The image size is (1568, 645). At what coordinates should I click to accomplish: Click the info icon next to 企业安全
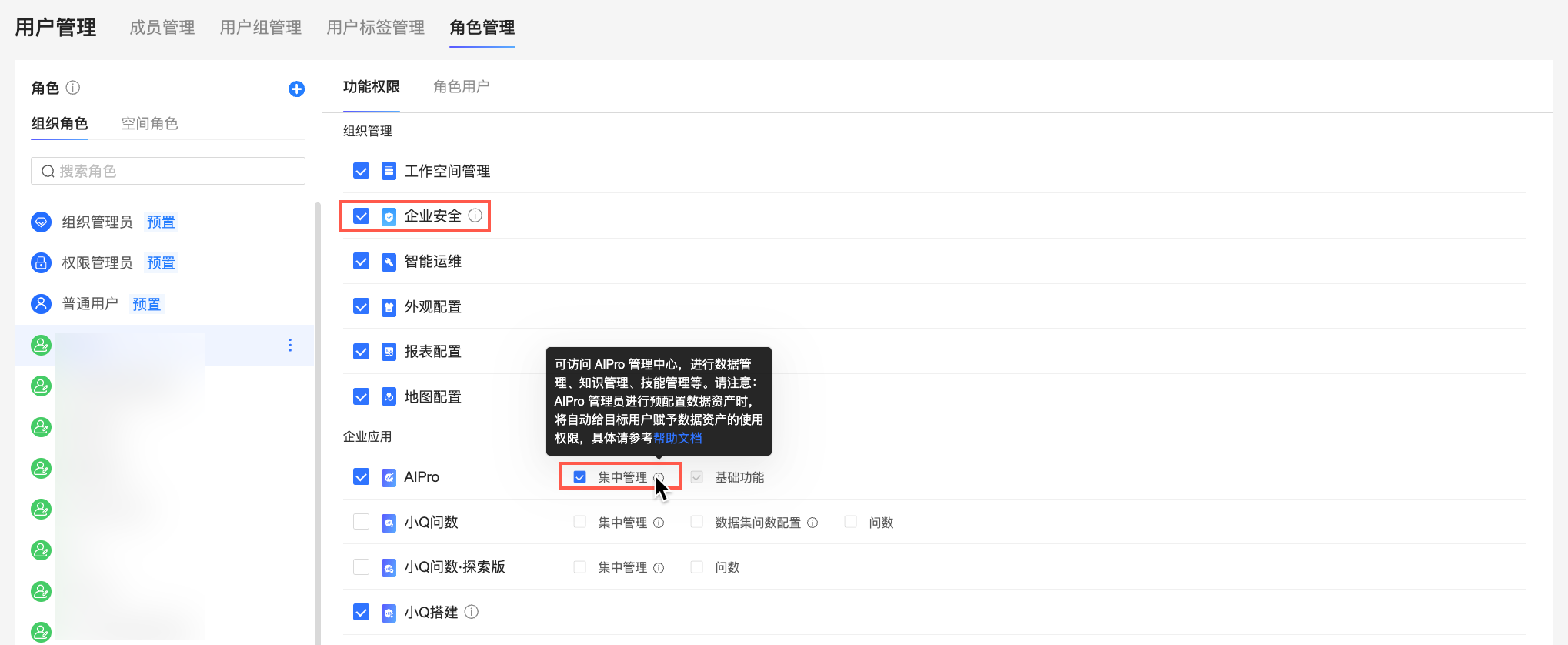[475, 216]
